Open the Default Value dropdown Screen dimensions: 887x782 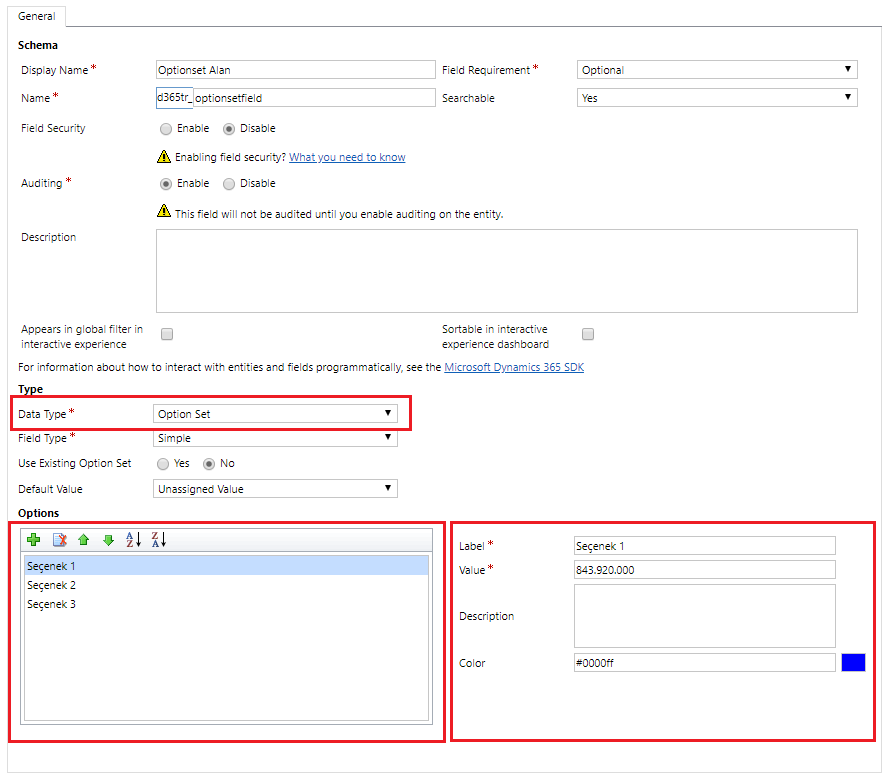tap(388, 488)
